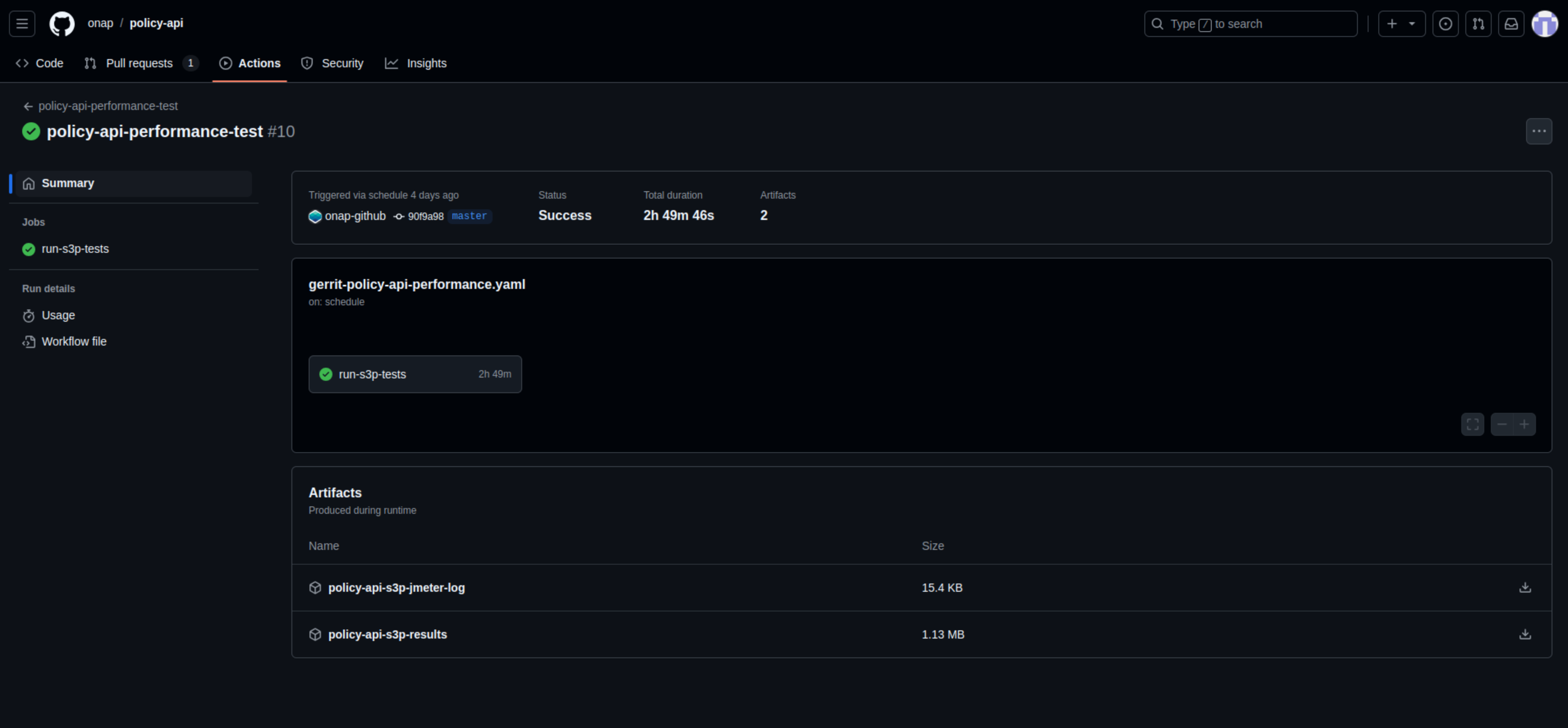
Task: Click the 'Total duration' value 2h 49m 46s
Action: coord(679,215)
